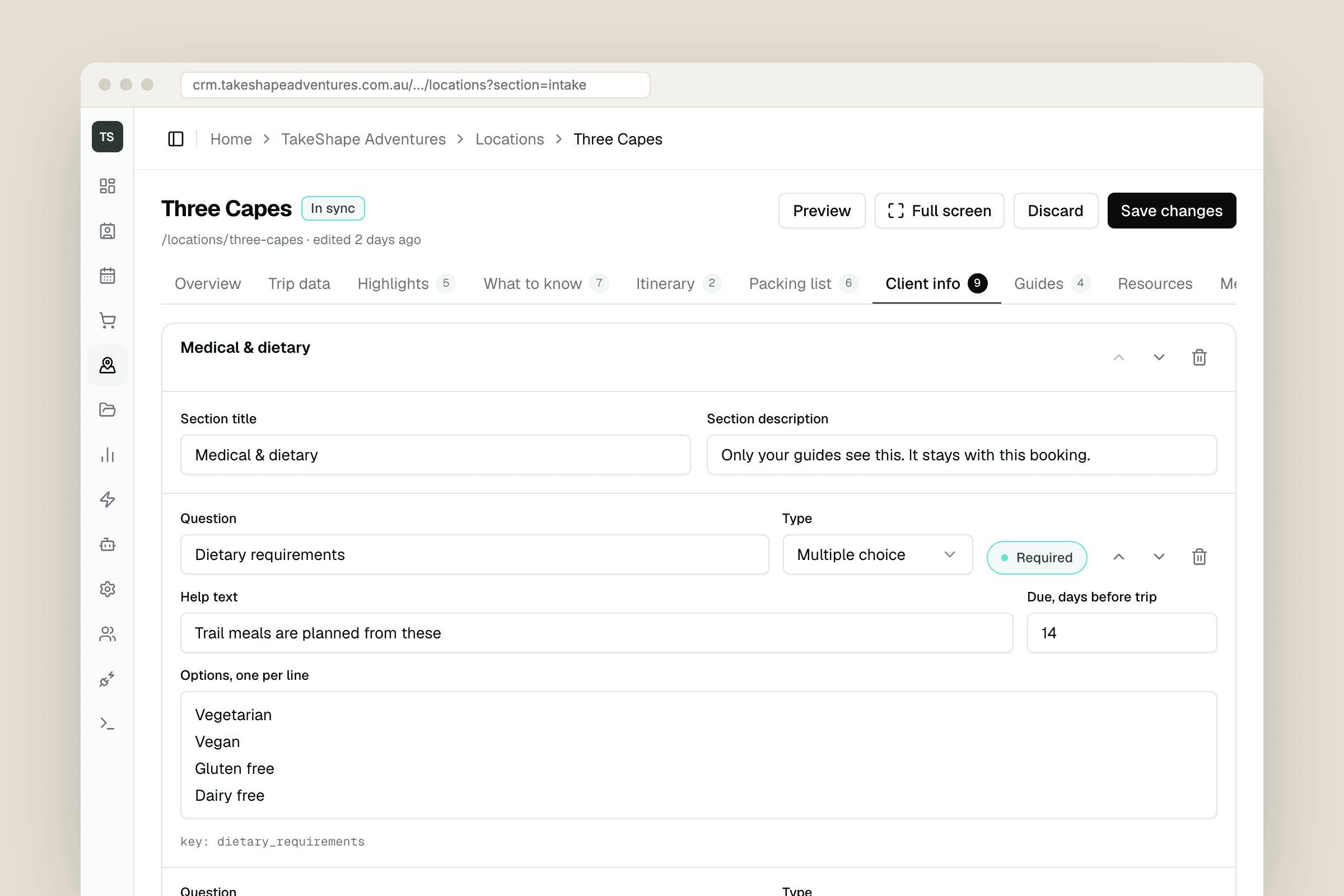
Task: Click the Three Capes breadcrumb text
Action: 618,139
